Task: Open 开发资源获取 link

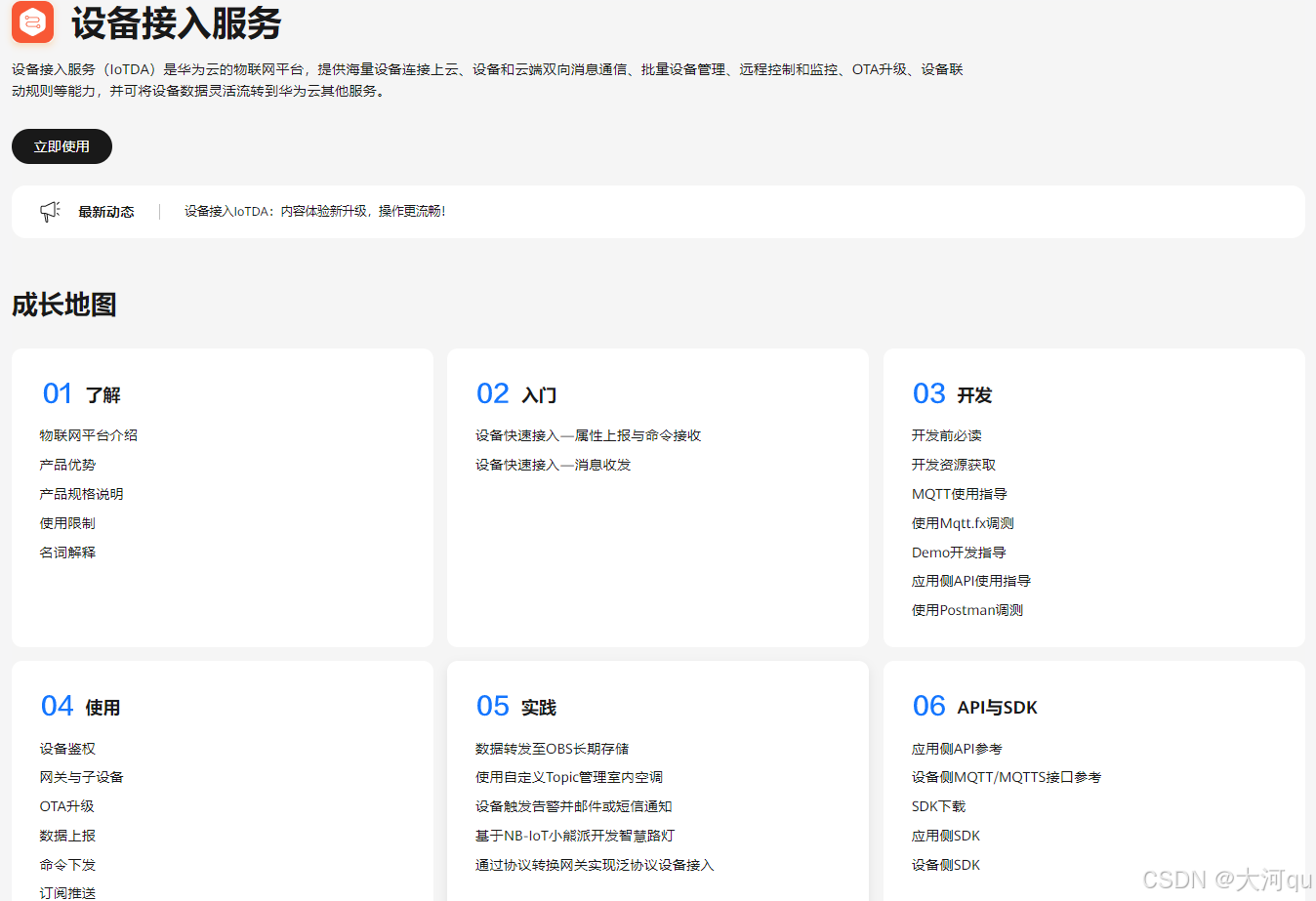Action: 954,465
